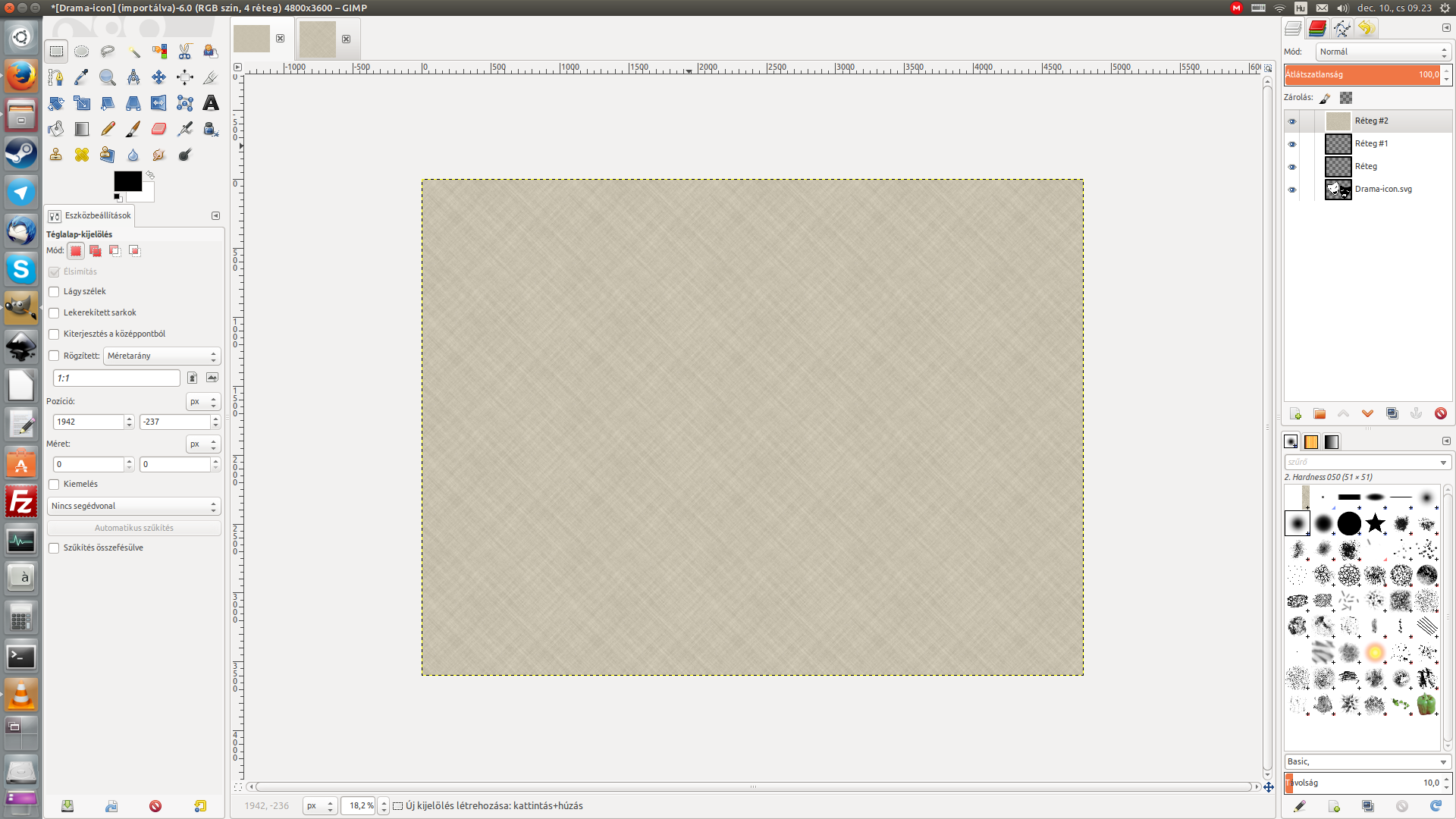
Task: Switch to the Patterns tab
Action: pyautogui.click(x=1311, y=441)
